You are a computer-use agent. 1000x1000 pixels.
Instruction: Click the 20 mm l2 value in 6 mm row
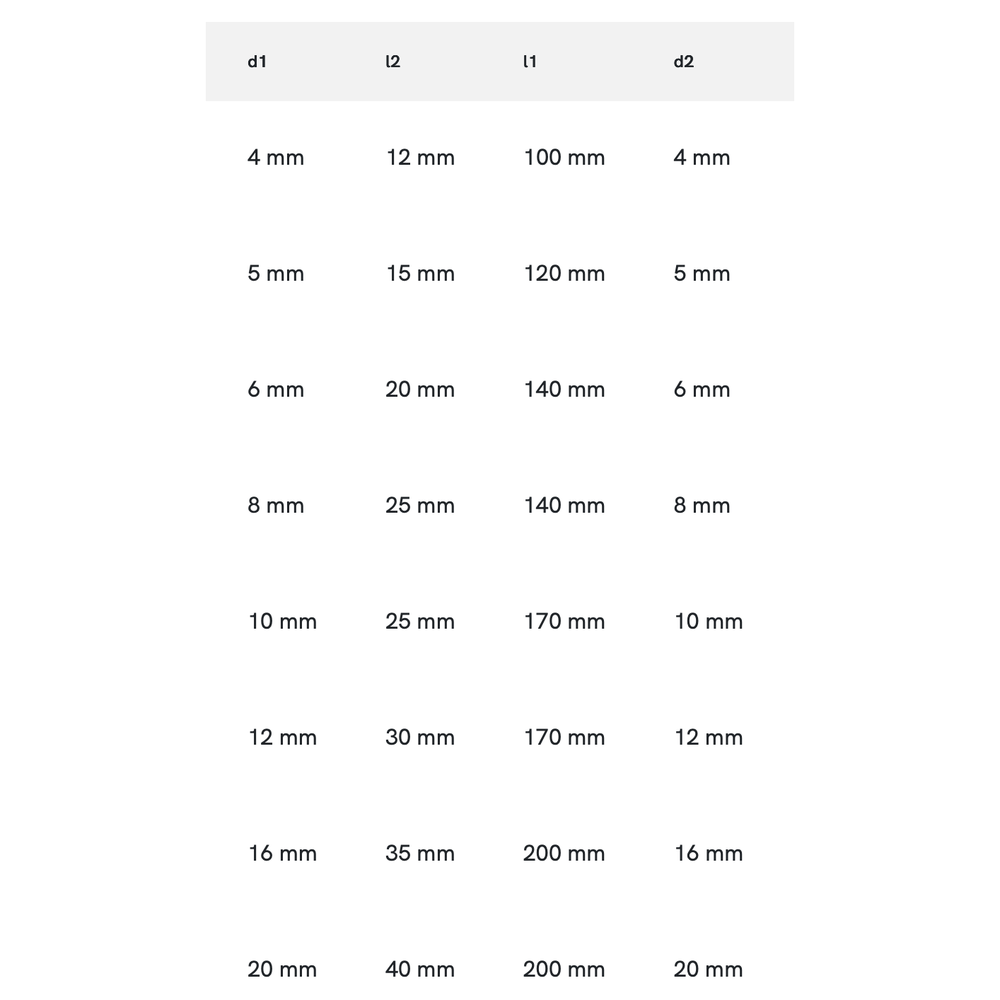click(420, 390)
